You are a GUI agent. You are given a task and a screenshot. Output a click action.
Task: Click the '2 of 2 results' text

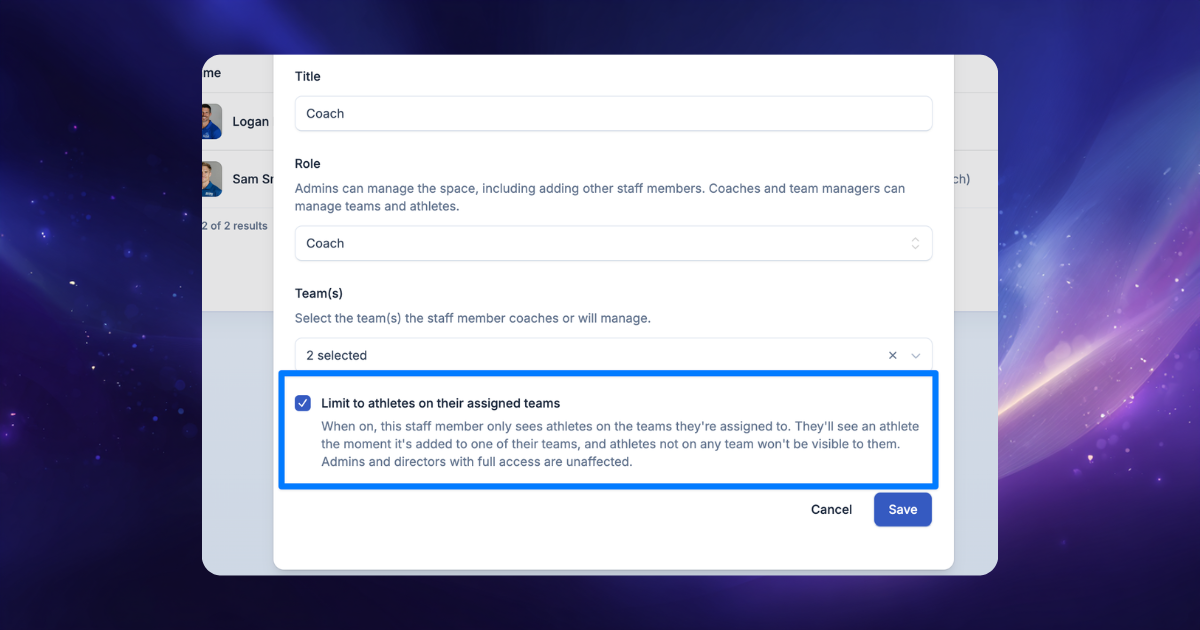pyautogui.click(x=235, y=226)
